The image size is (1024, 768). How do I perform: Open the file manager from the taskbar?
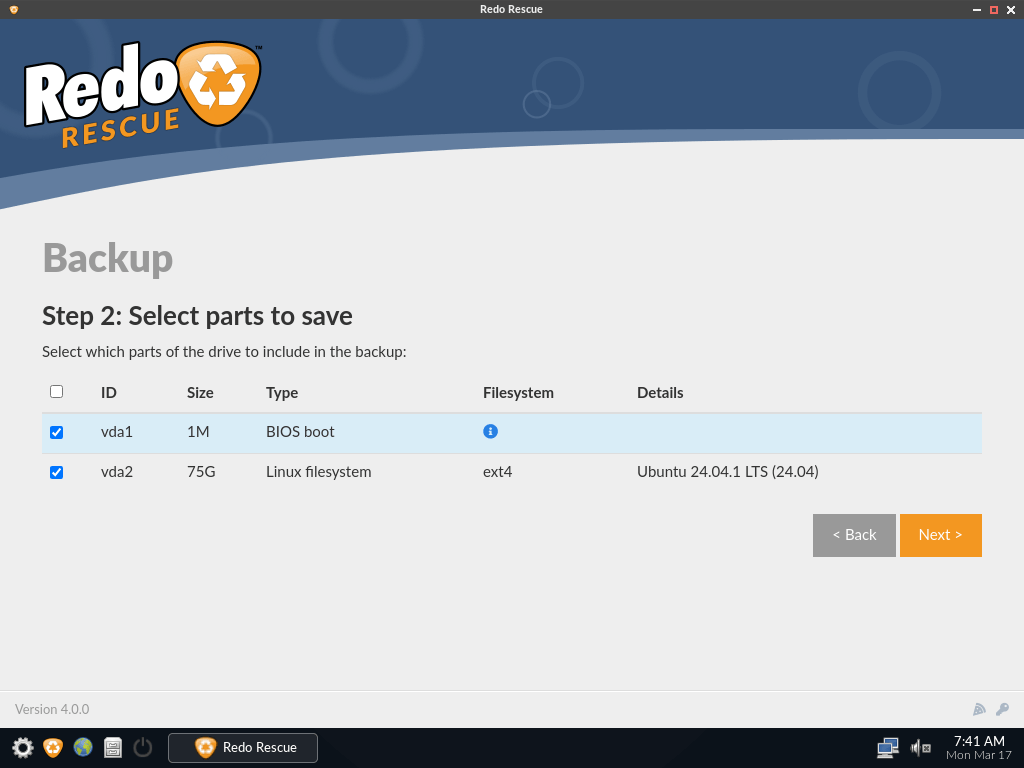tap(112, 747)
